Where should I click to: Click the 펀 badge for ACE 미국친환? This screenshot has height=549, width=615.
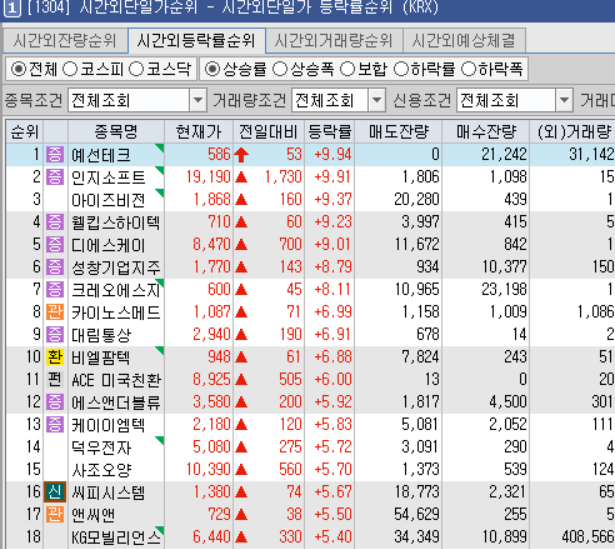pyautogui.click(x=55, y=380)
